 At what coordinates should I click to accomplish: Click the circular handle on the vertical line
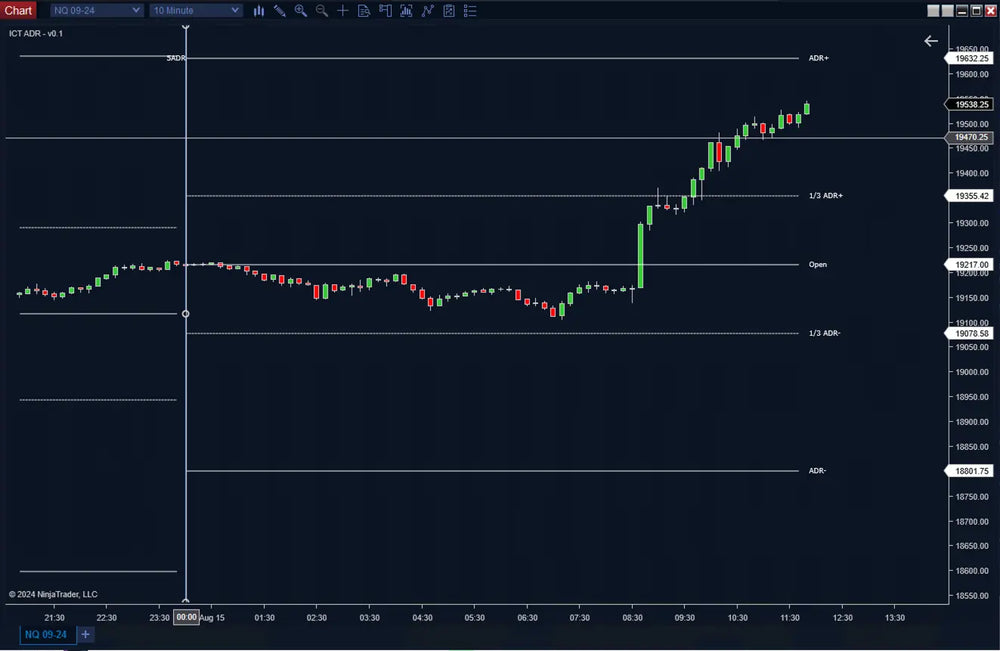[x=186, y=314]
